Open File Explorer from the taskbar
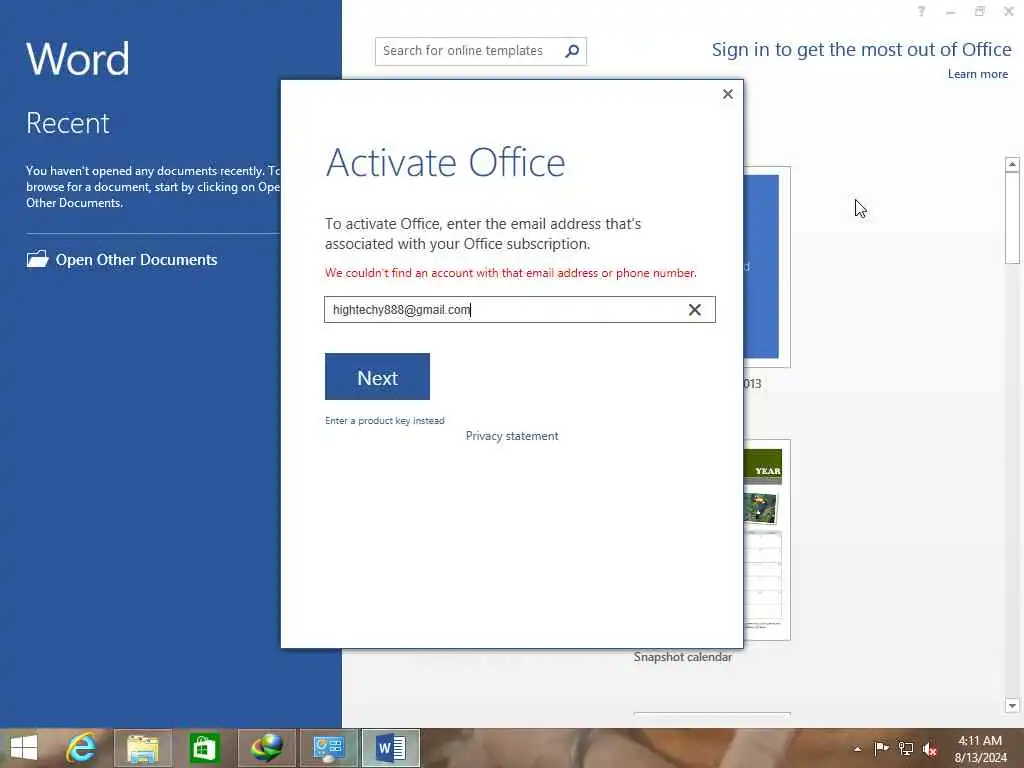Viewport: 1024px width, 768px height. 142,748
